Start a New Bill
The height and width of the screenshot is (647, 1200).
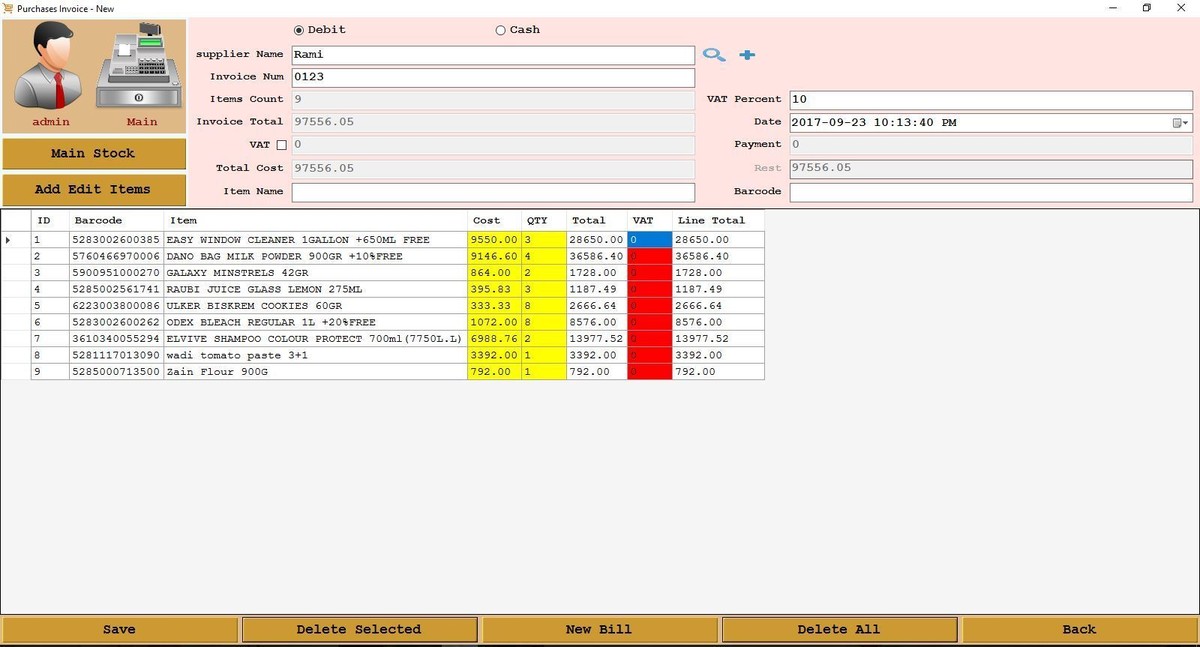[599, 629]
